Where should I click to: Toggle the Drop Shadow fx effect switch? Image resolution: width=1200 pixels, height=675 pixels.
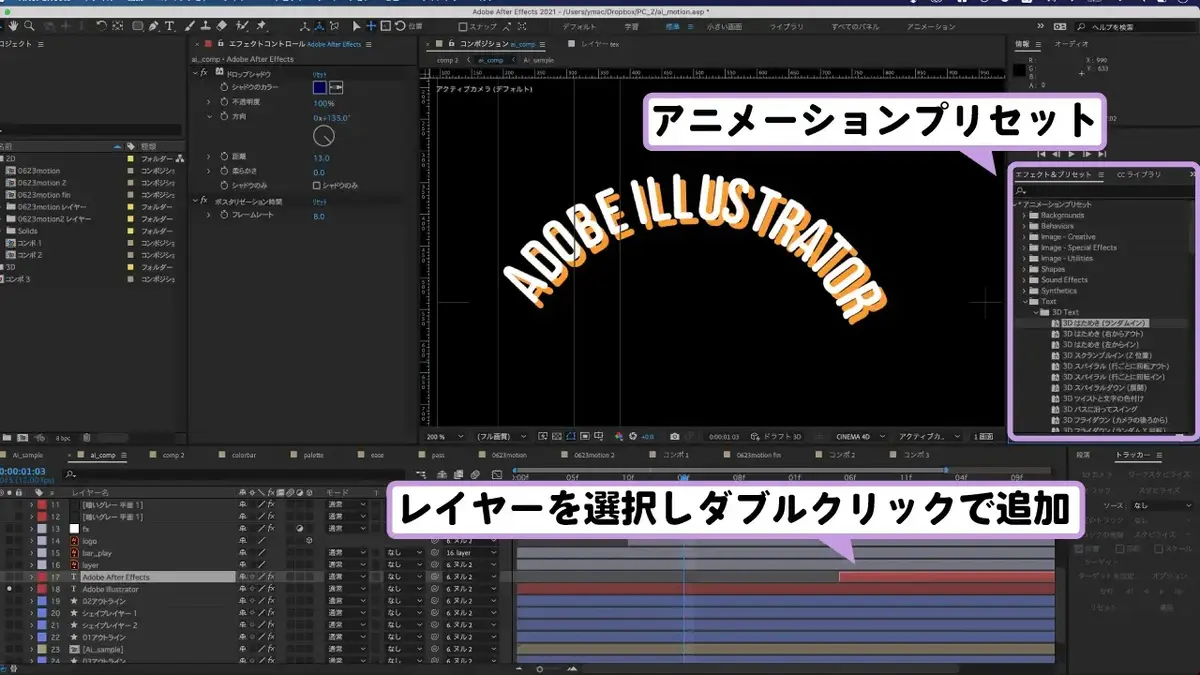coord(204,74)
